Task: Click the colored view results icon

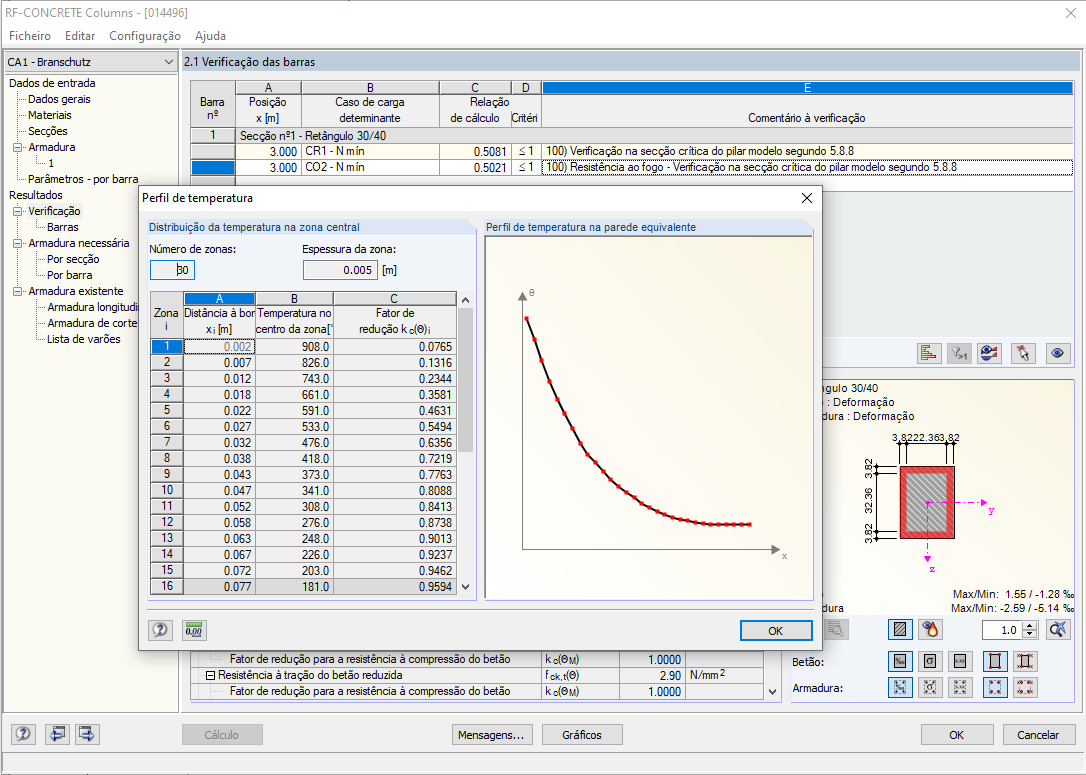Action: (990, 353)
